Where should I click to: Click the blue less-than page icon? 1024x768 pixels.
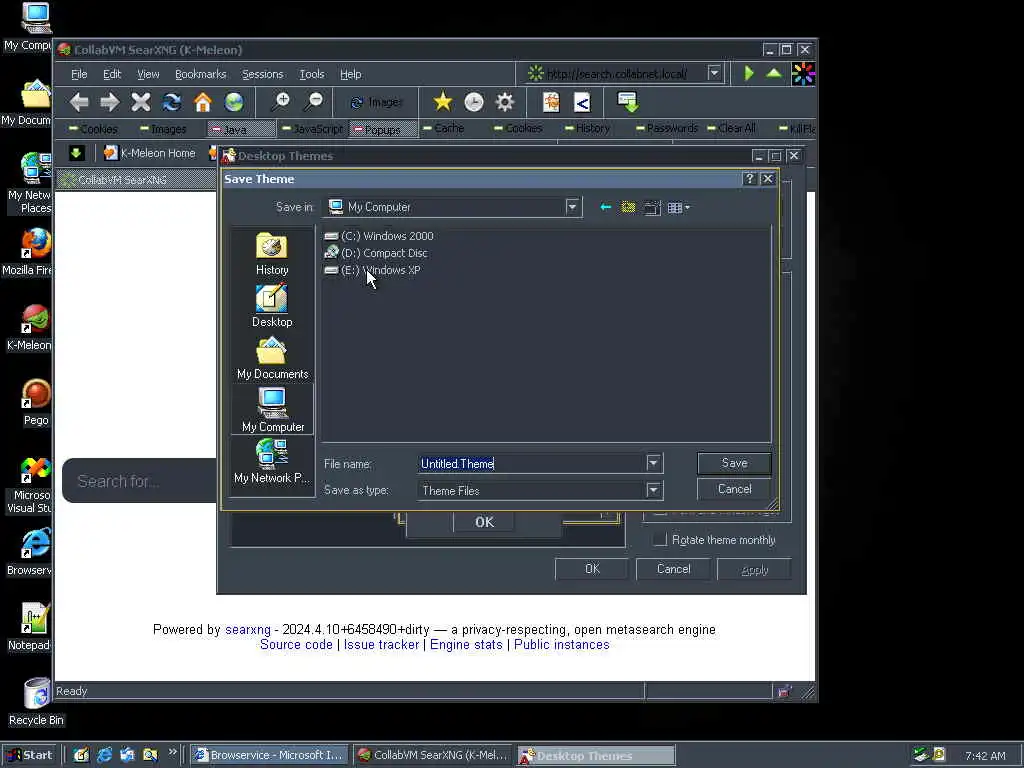point(582,102)
